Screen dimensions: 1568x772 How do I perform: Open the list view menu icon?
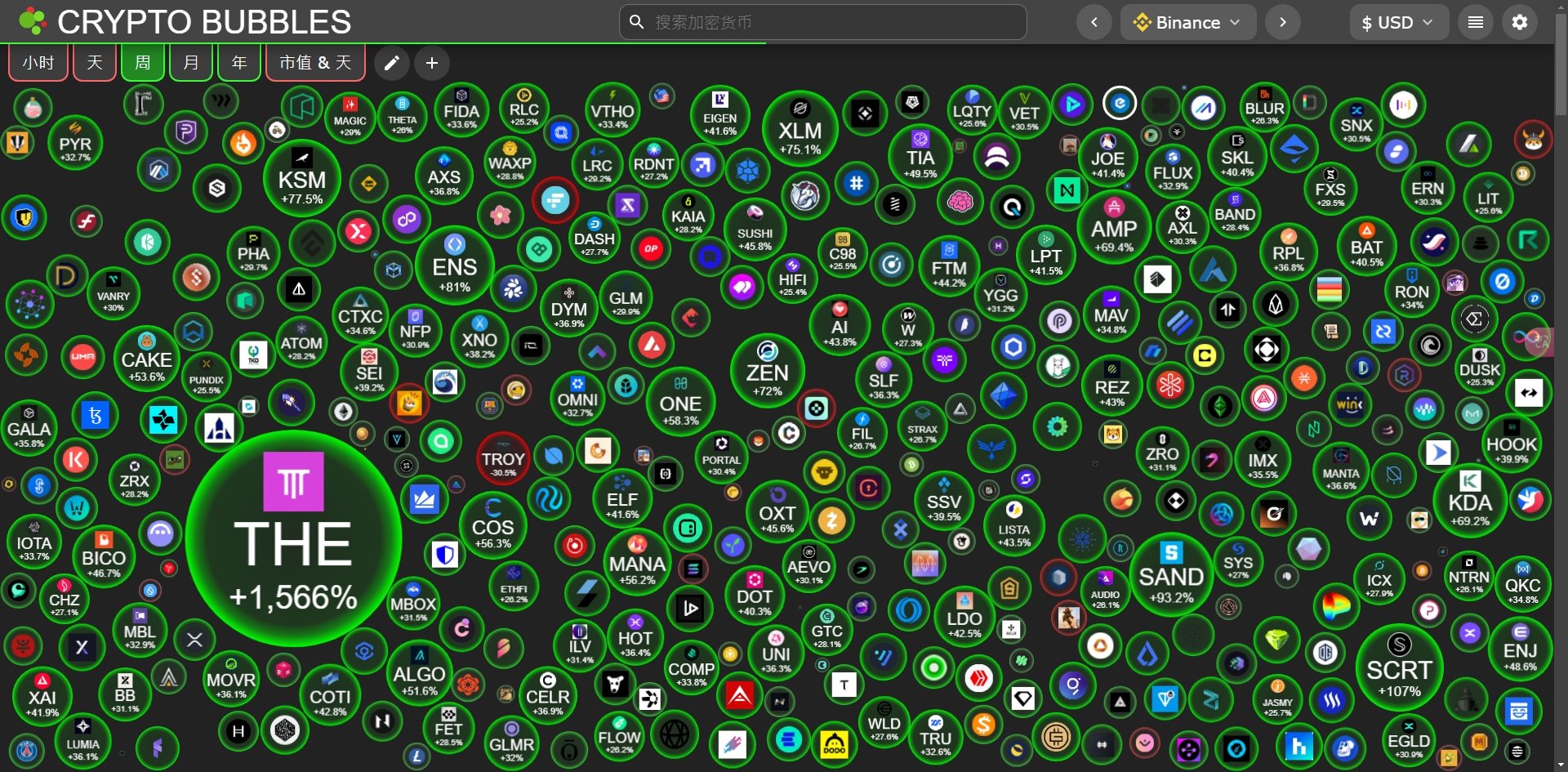[x=1476, y=22]
